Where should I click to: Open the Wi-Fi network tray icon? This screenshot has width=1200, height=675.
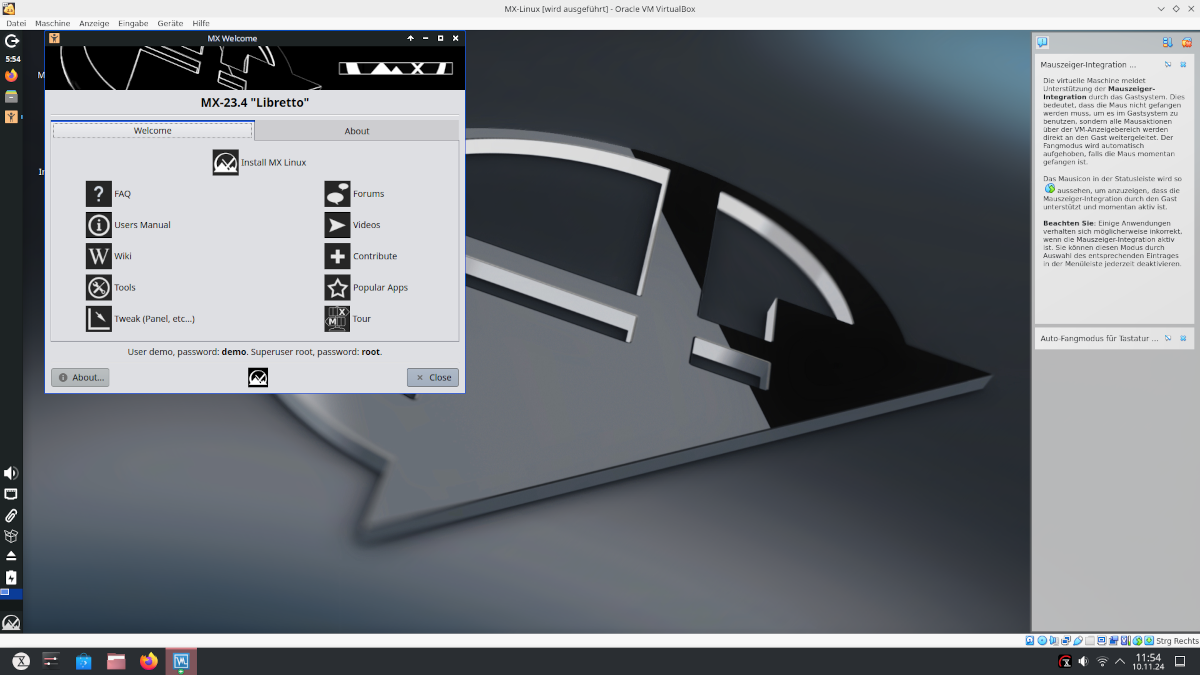(x=1103, y=662)
